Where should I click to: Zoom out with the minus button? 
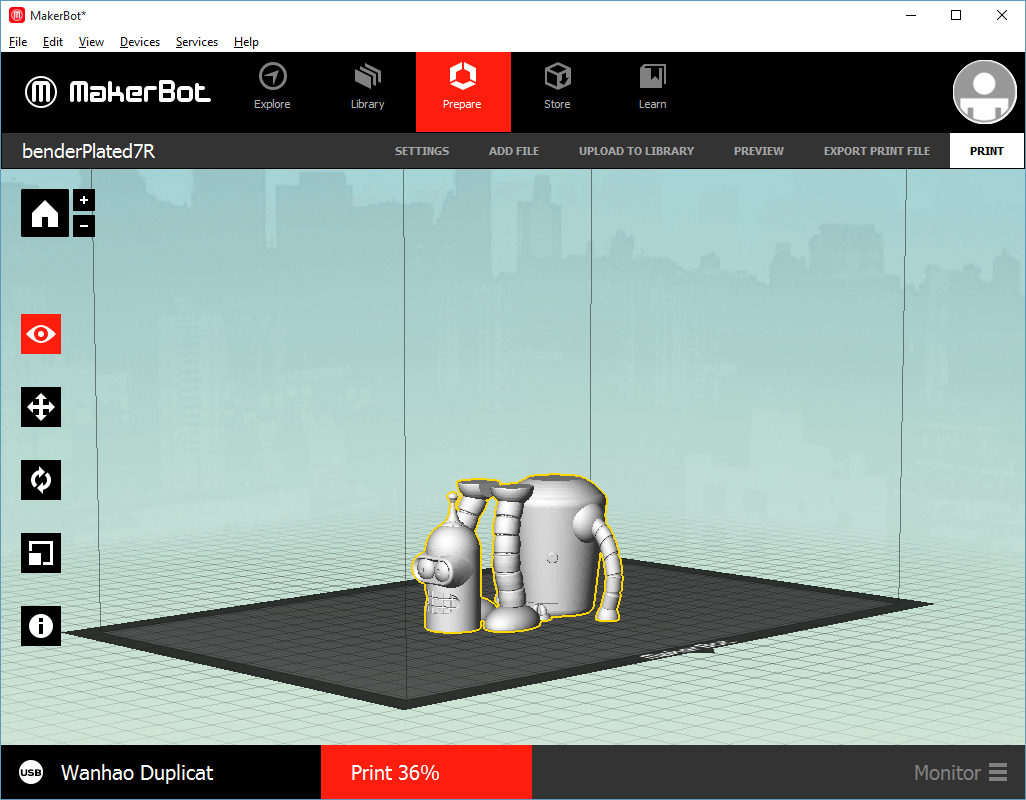point(84,226)
